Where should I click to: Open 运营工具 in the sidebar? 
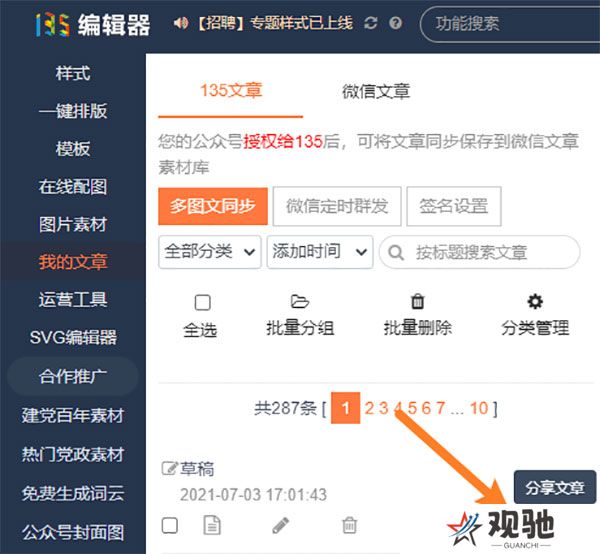73,299
